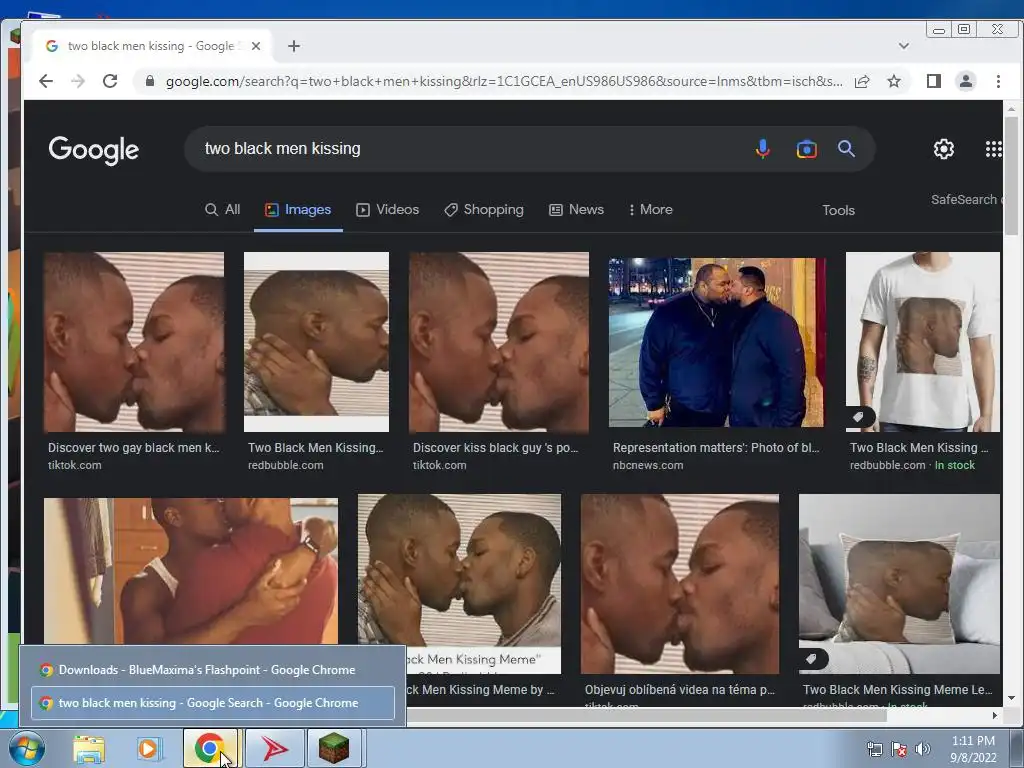Open the Google apps grid
Viewport: 1024px width, 768px height.
(993, 149)
